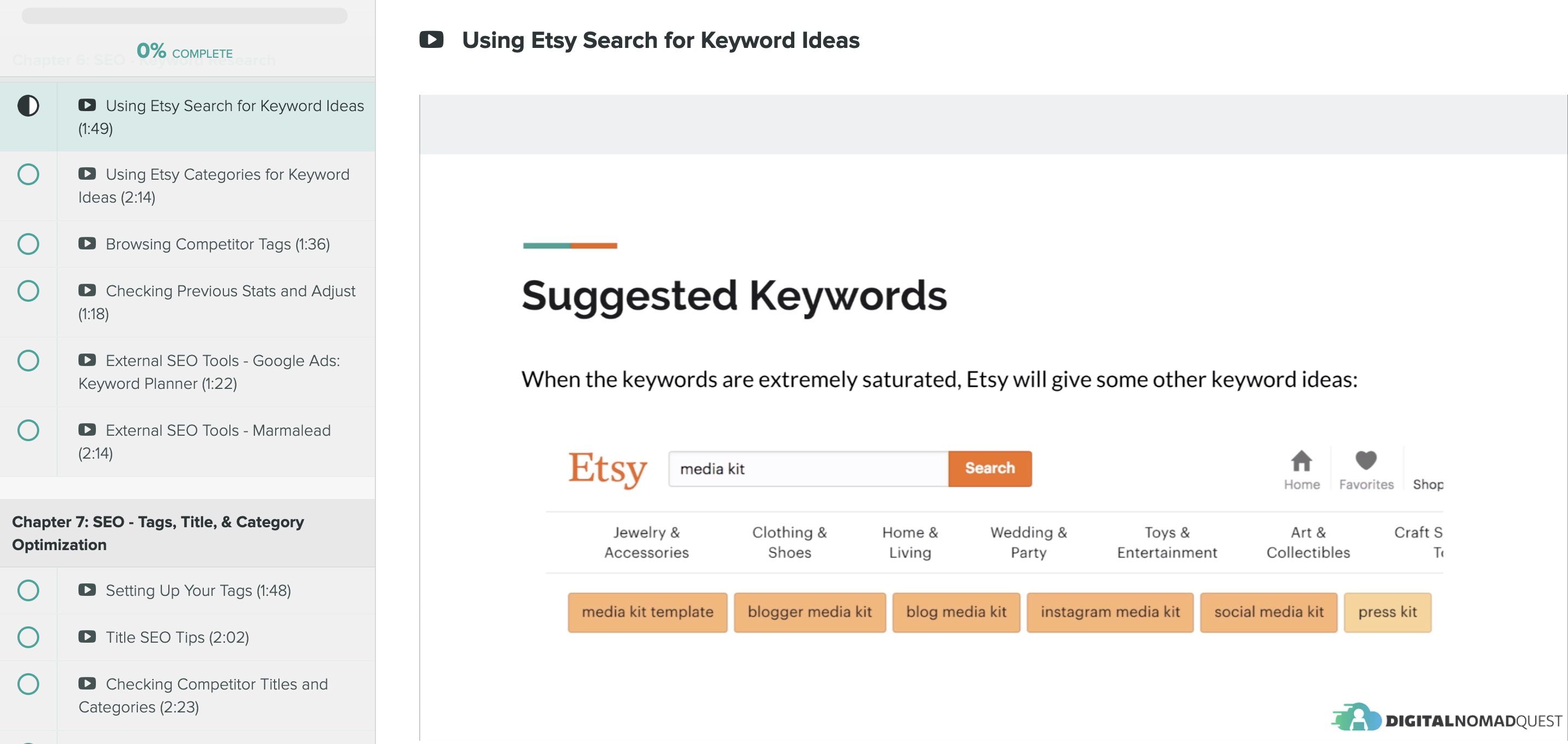Click video icon beside Using Etsy Categories lesson
The width and height of the screenshot is (1568, 744).
click(87, 174)
